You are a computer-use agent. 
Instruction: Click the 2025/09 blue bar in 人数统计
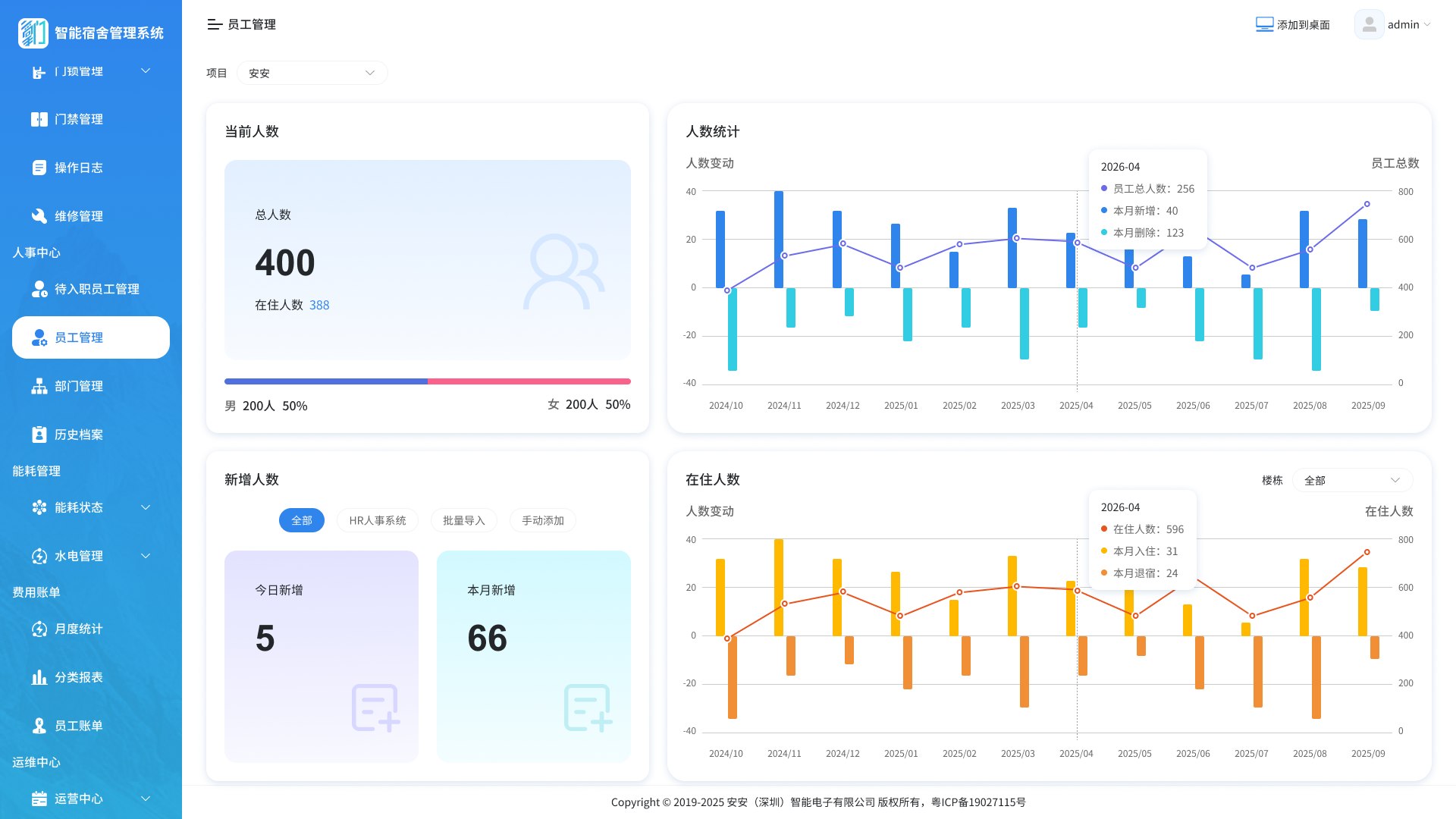[x=1363, y=253]
